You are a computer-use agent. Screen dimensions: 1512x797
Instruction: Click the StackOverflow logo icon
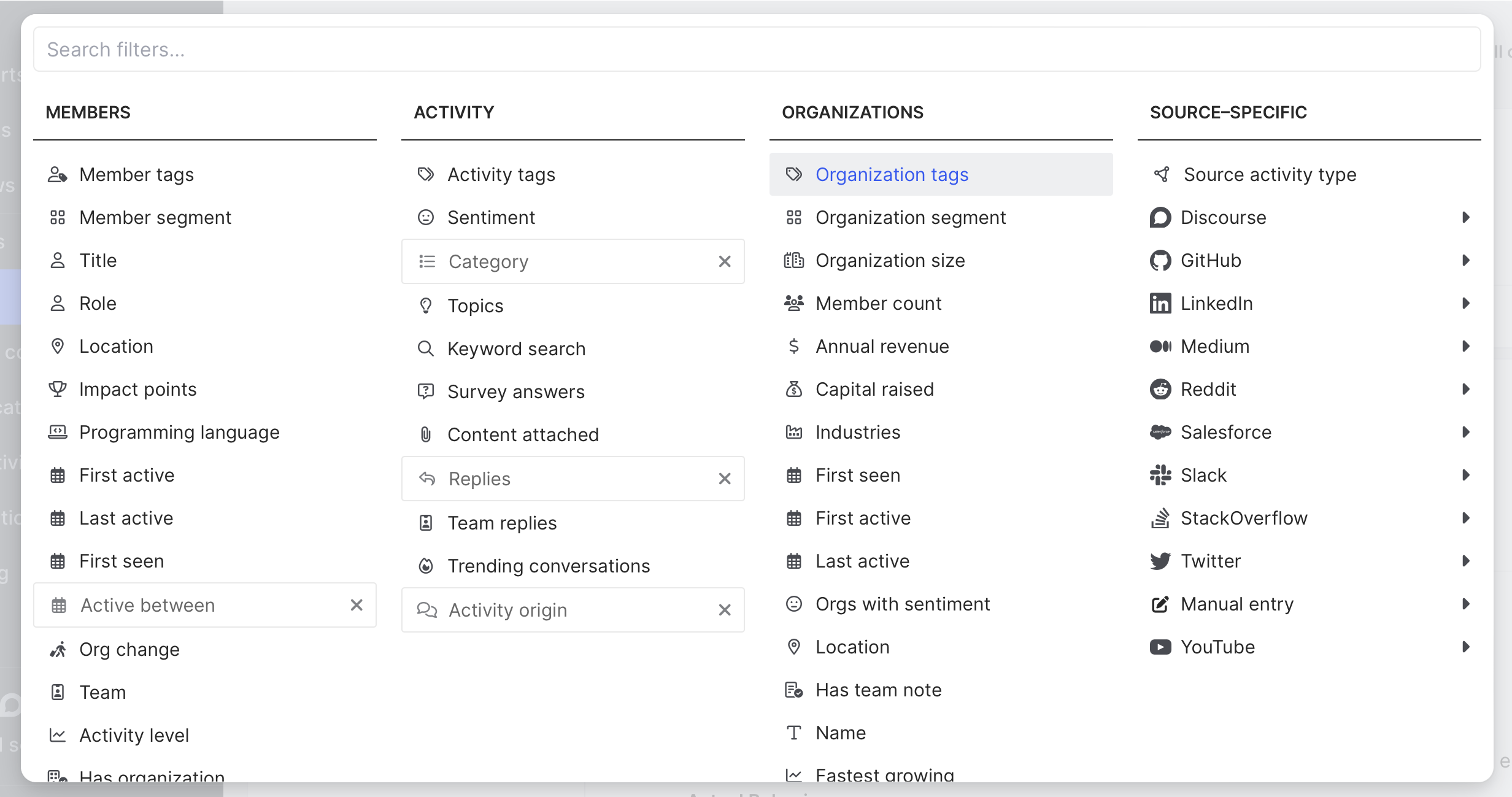coord(1160,518)
